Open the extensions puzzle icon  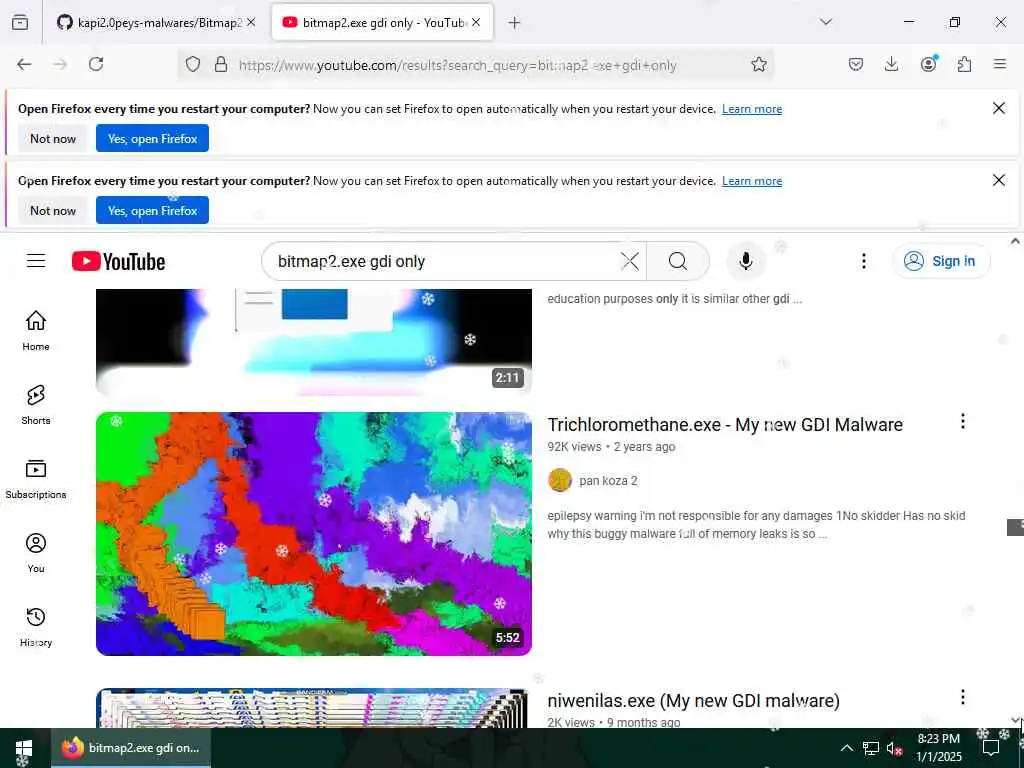965,64
